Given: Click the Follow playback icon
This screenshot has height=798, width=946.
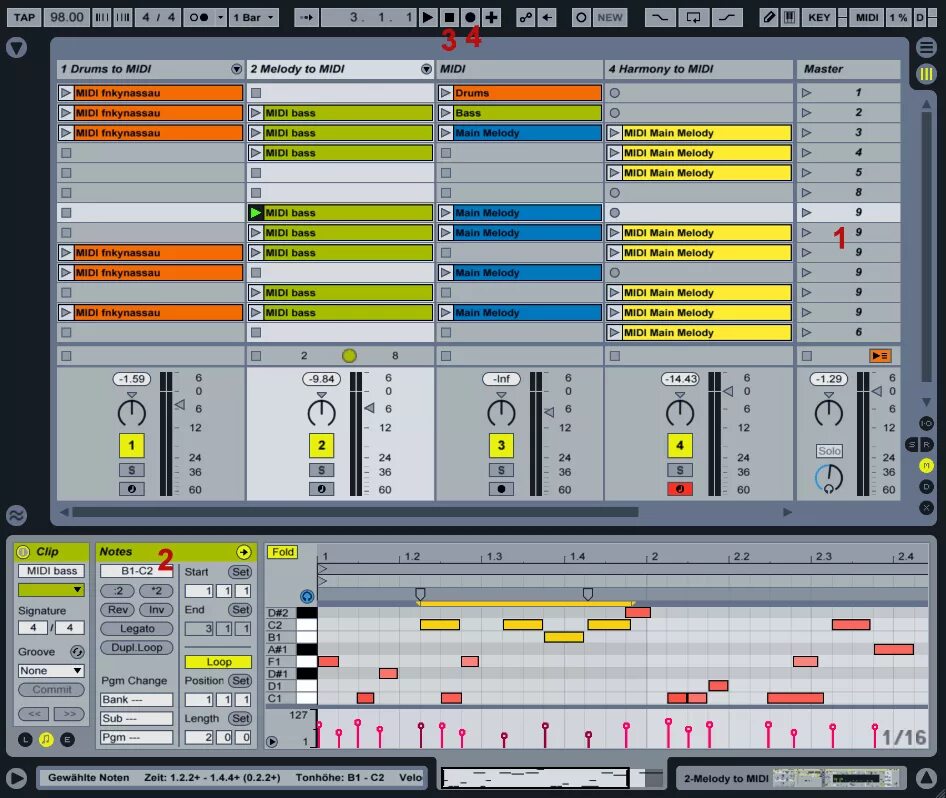Looking at the screenshot, I should (x=306, y=17).
